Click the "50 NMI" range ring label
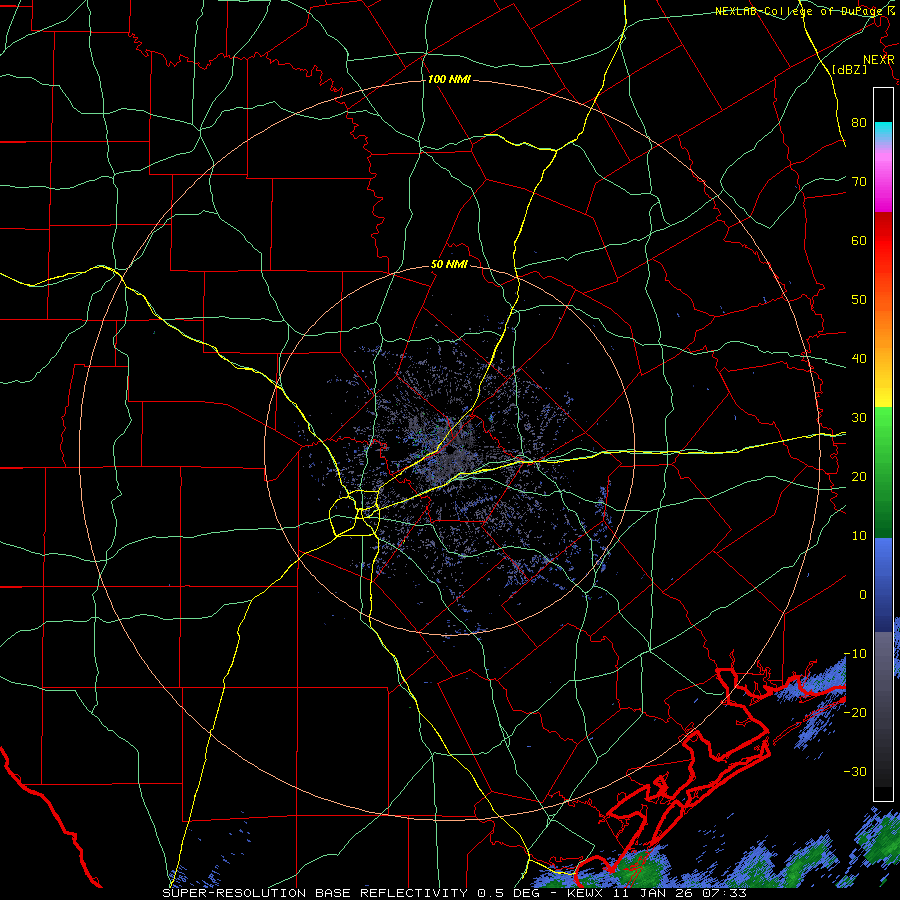Image resolution: width=900 pixels, height=900 pixels. 449,265
